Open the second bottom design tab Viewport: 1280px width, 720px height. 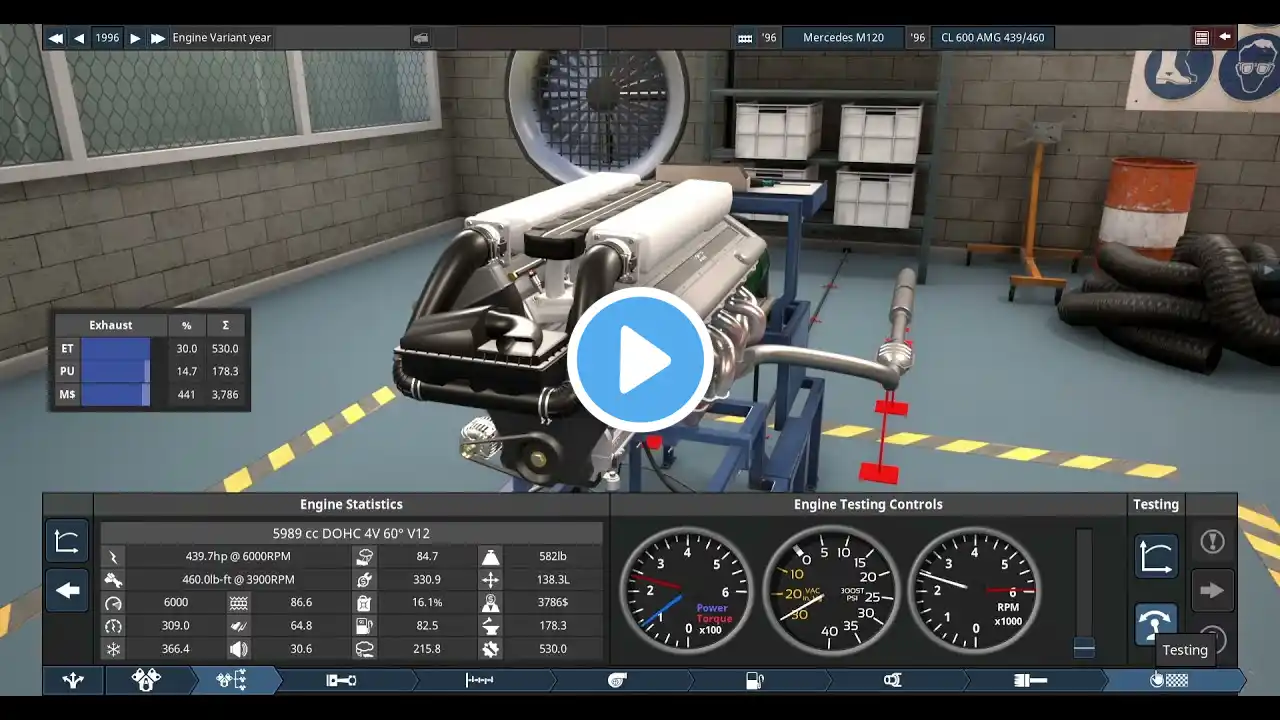pos(147,680)
